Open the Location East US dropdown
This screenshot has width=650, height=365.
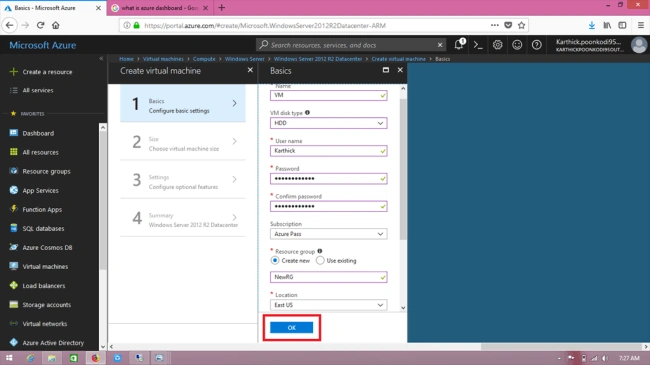(328, 305)
